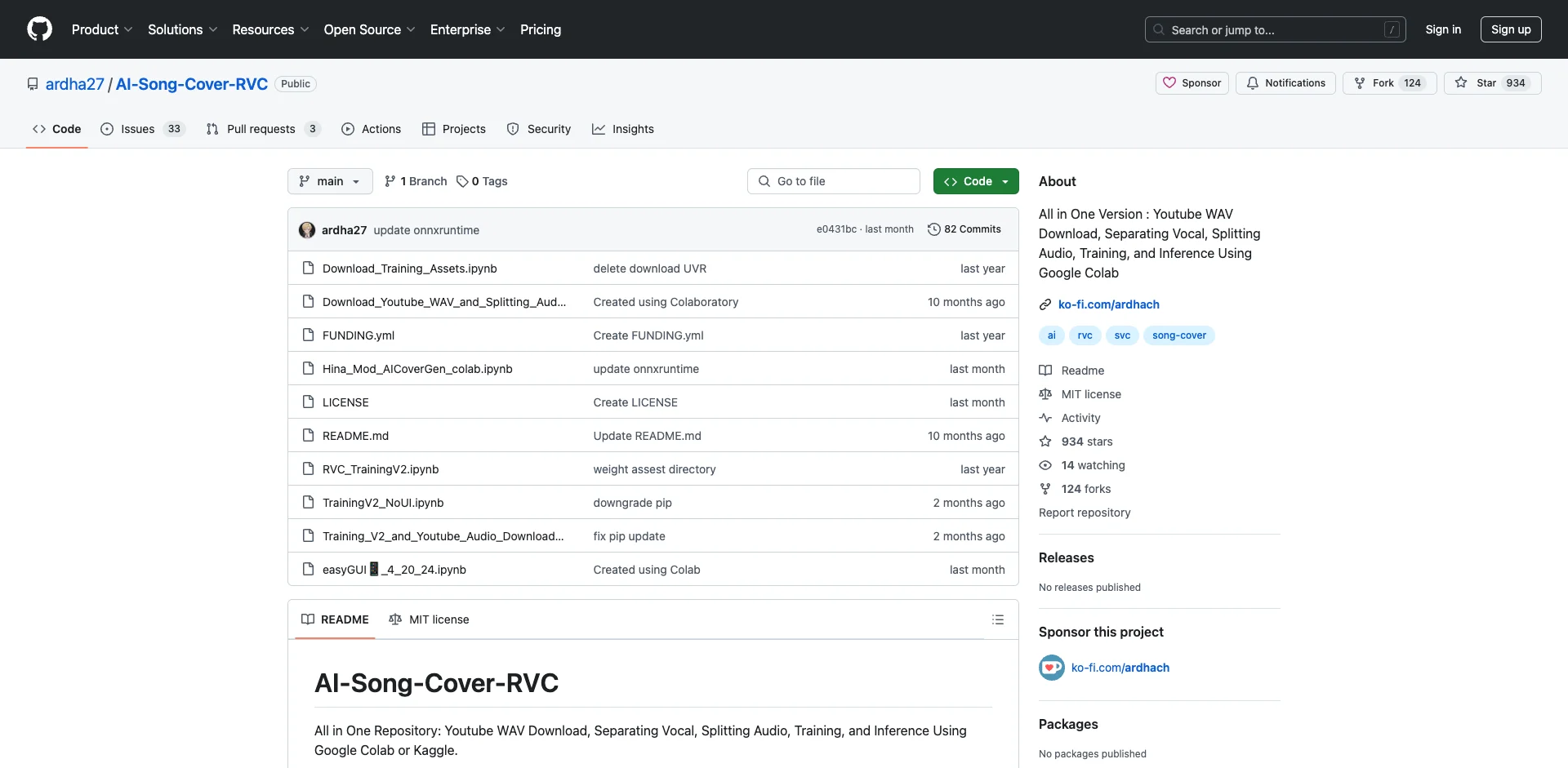
Task: Open Hina_Mod_AICoverGen_colab.ipynb file
Action: (x=417, y=369)
